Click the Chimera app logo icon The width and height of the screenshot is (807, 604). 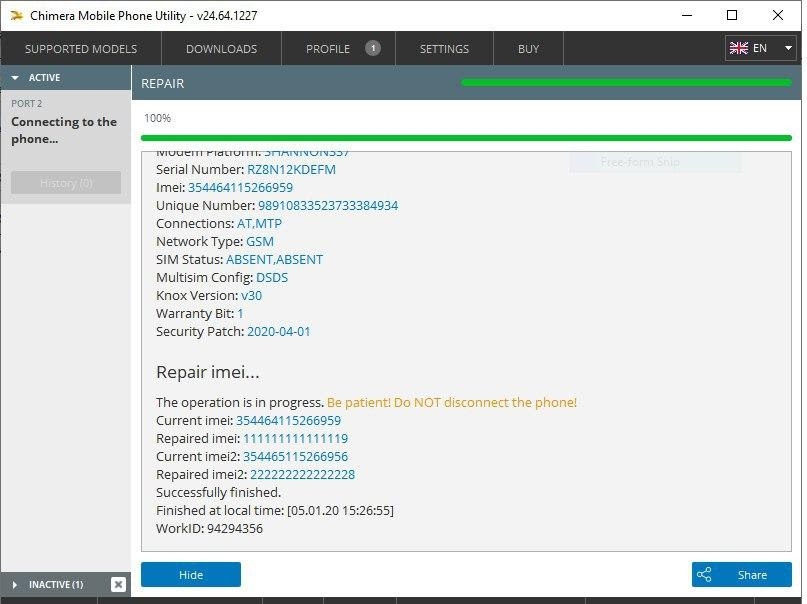16,16
